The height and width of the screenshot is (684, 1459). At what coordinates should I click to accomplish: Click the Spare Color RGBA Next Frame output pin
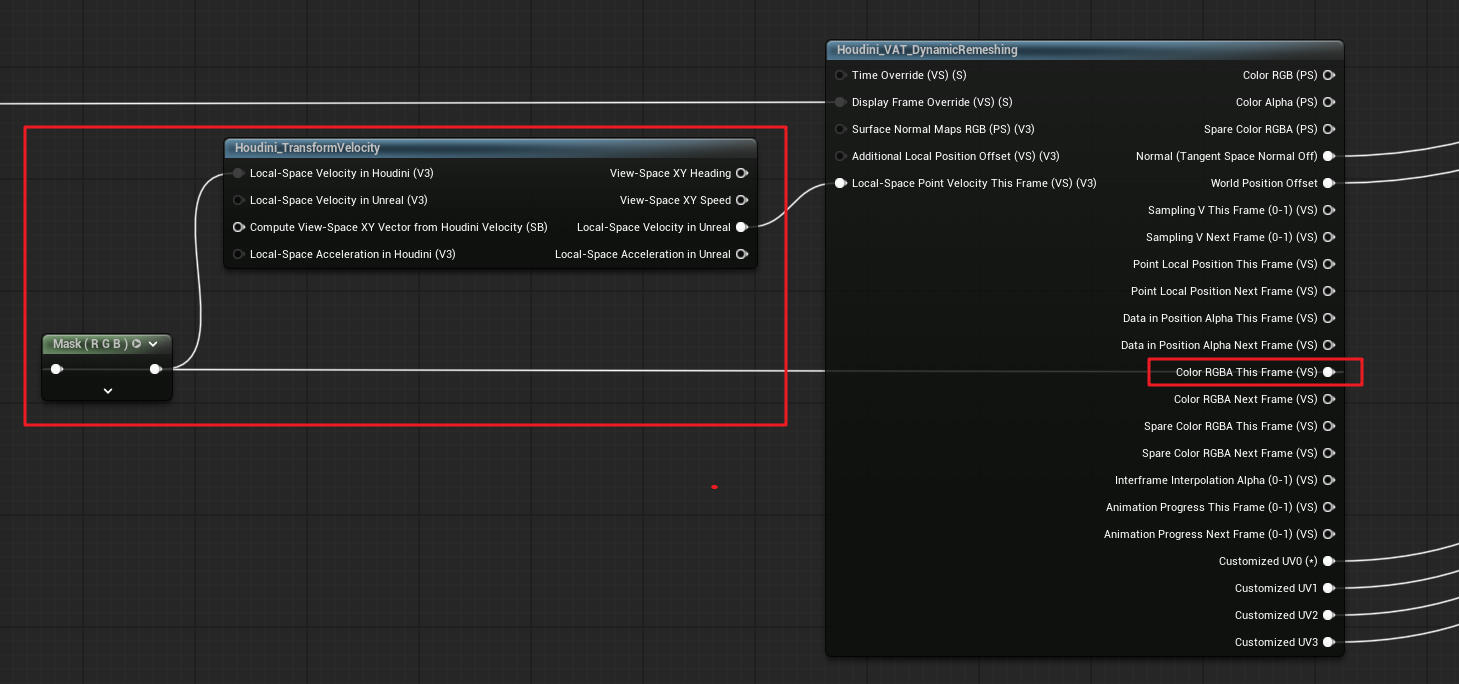tap(1328, 453)
